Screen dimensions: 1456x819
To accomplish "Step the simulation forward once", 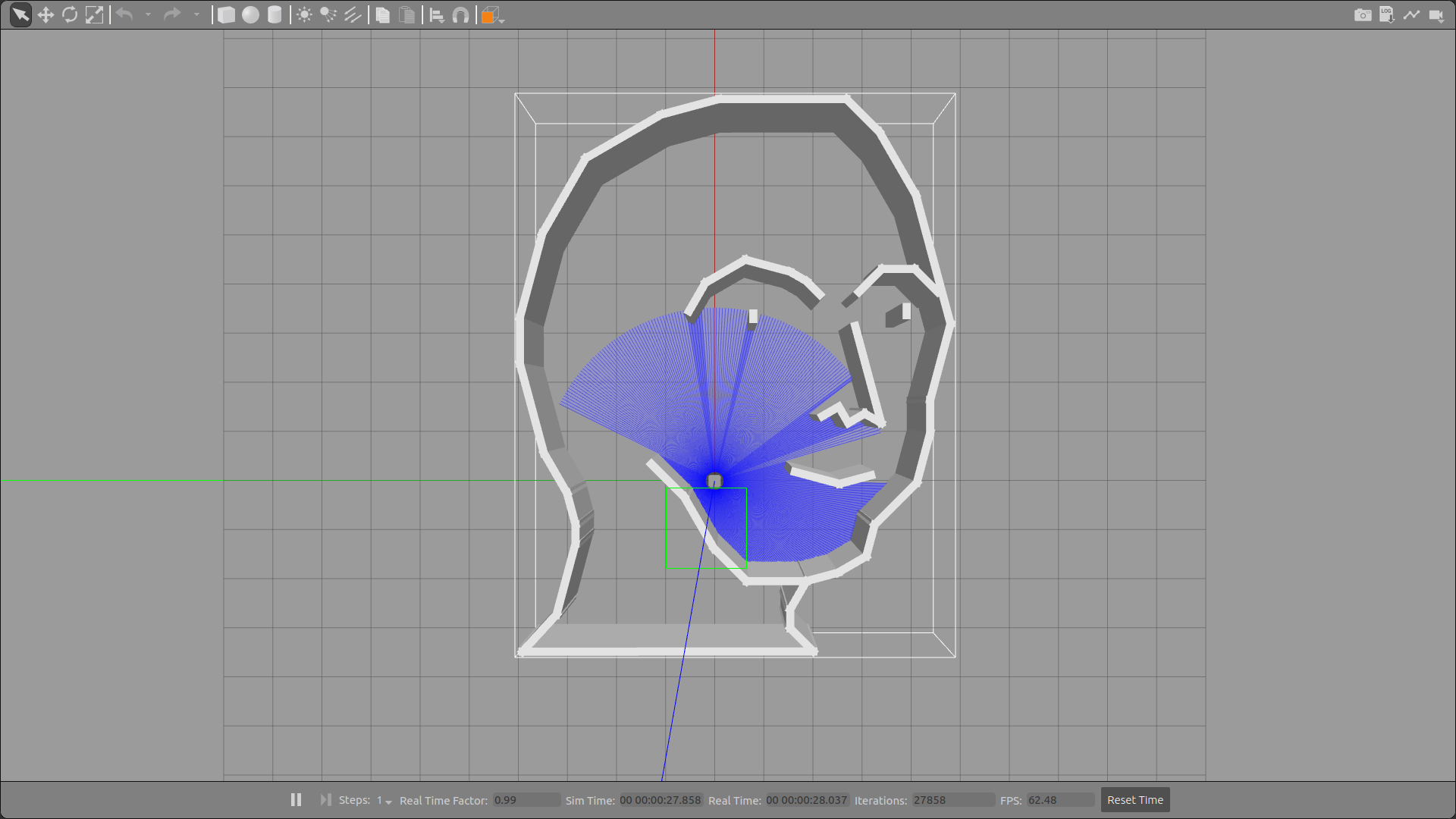I will click(325, 800).
